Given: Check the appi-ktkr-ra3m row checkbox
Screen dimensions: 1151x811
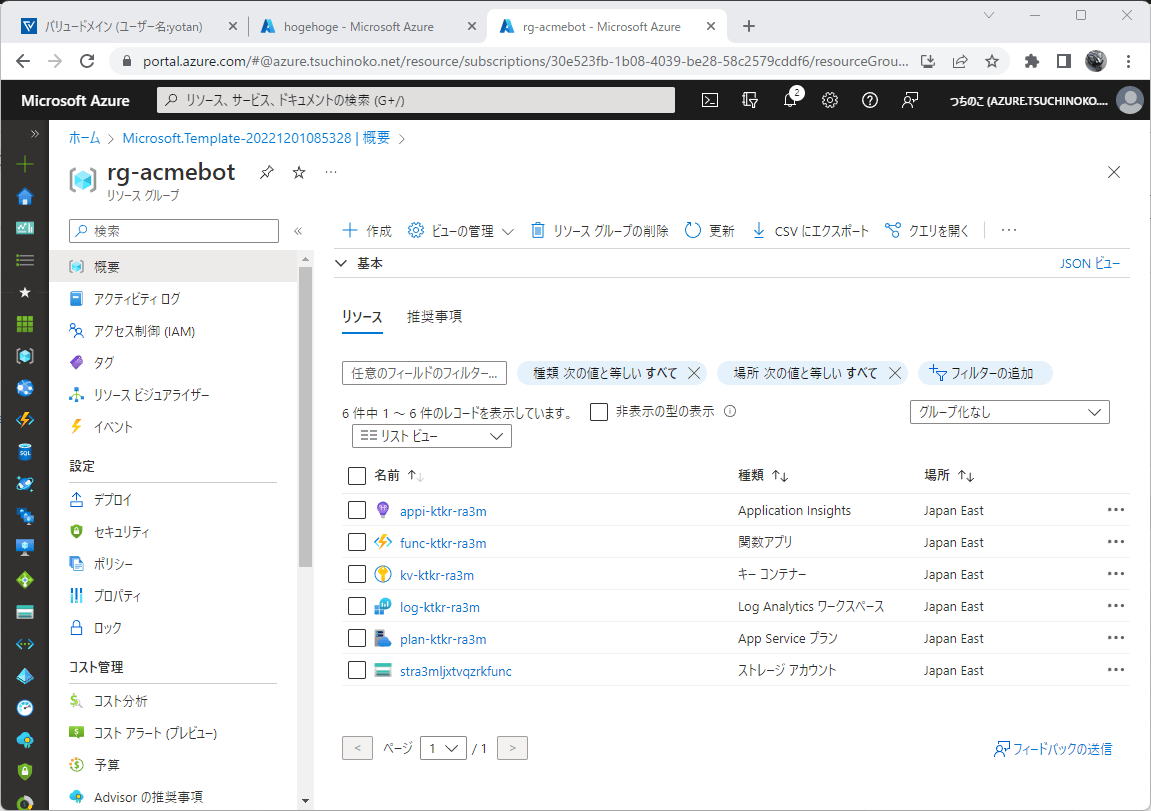Looking at the screenshot, I should [x=357, y=510].
